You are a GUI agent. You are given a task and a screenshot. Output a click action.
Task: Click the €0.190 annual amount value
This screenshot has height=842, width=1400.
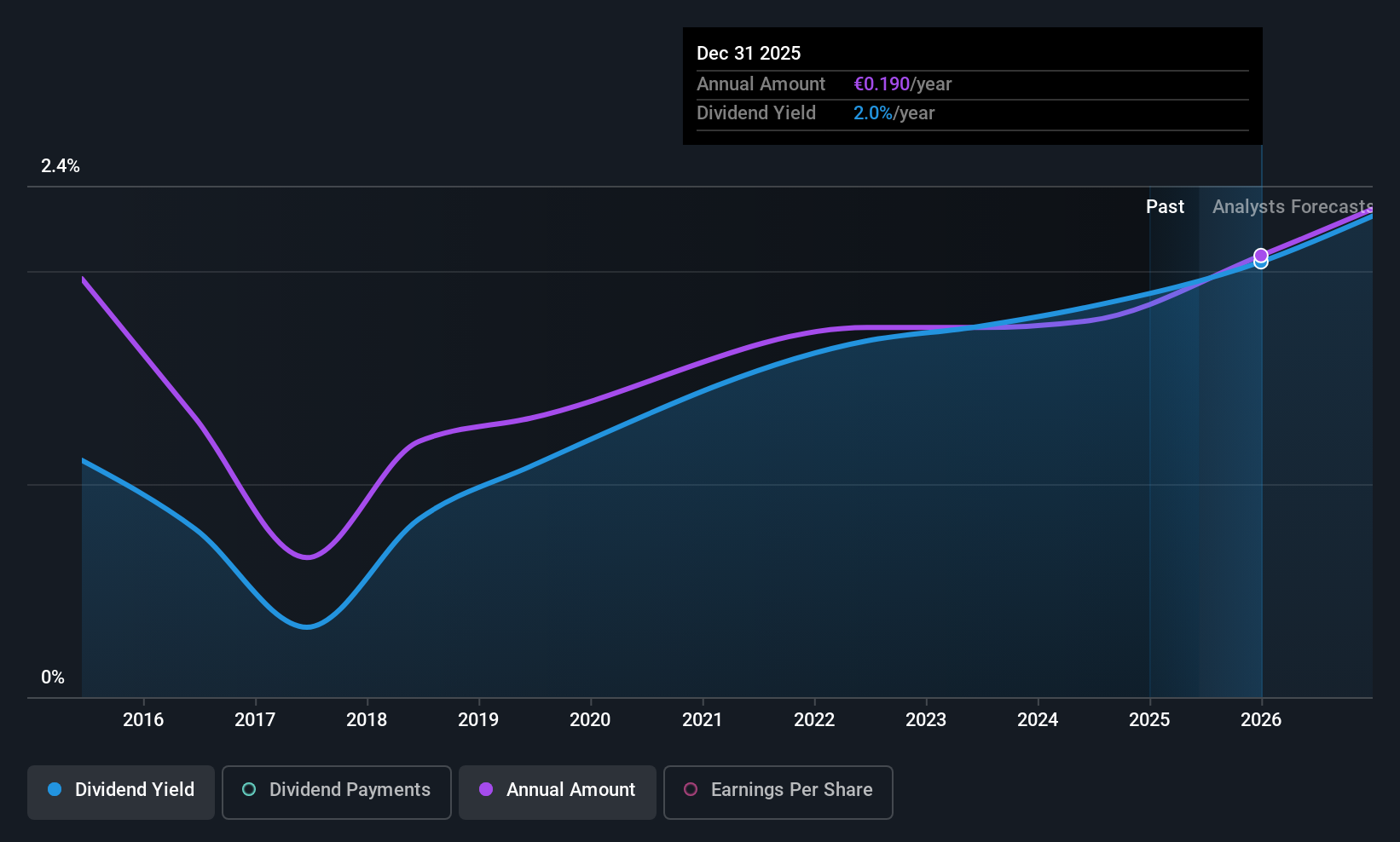882,84
